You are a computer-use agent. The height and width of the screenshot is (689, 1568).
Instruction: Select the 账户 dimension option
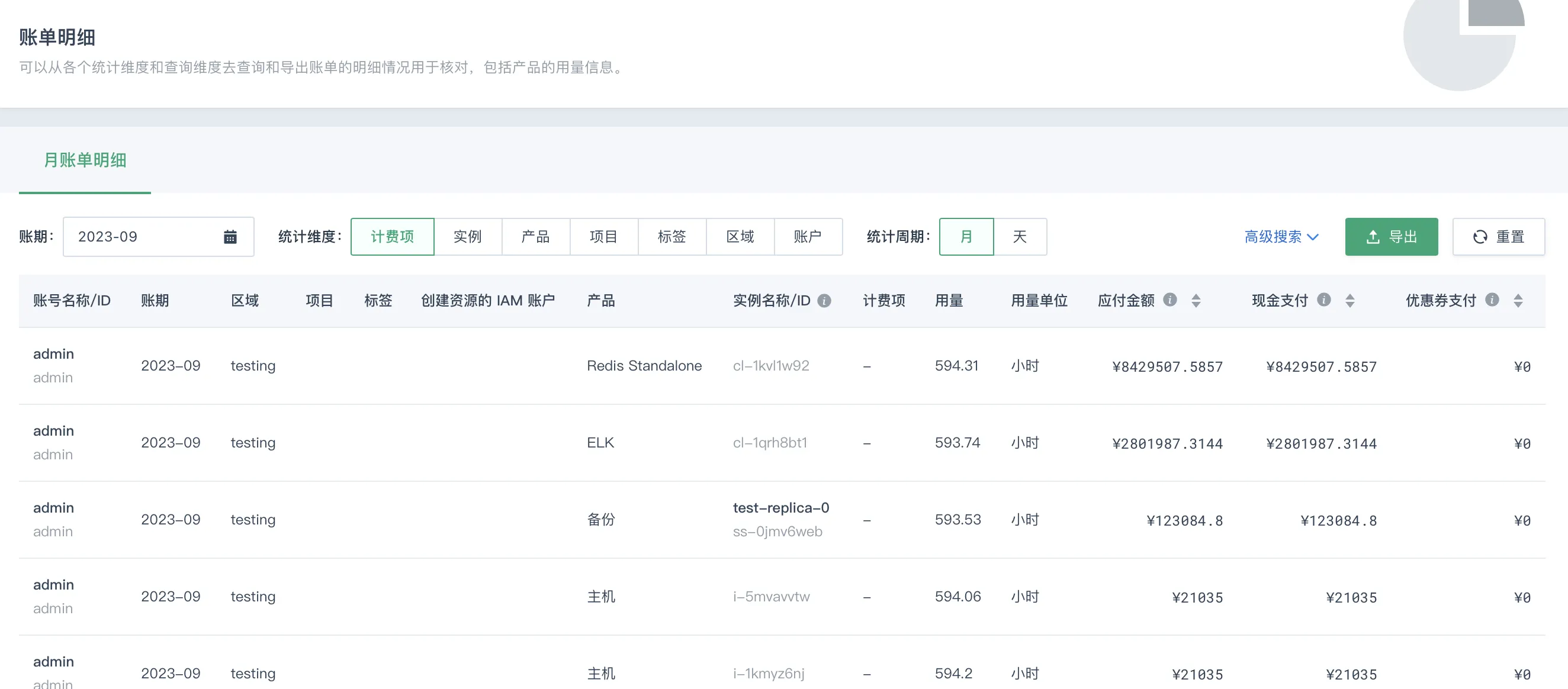point(808,236)
